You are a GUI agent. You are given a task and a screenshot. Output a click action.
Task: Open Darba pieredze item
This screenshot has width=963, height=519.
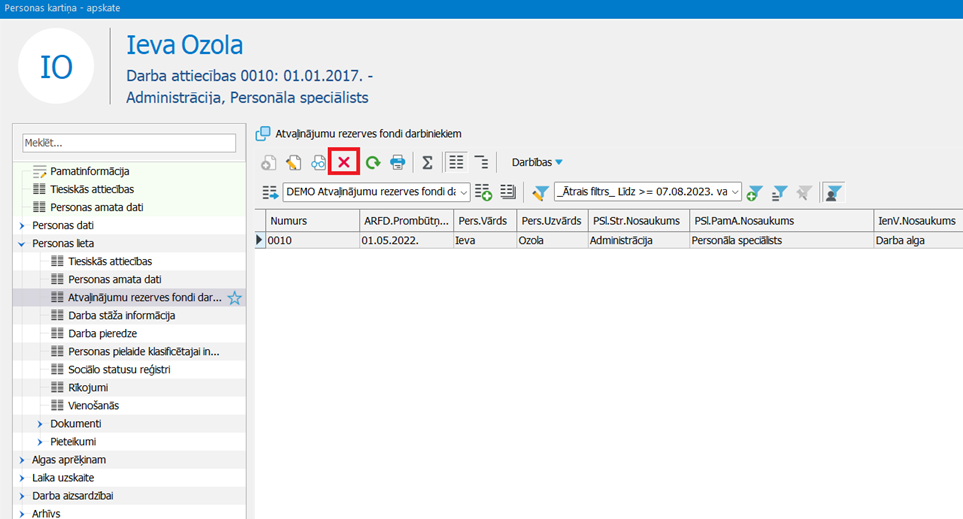102,334
